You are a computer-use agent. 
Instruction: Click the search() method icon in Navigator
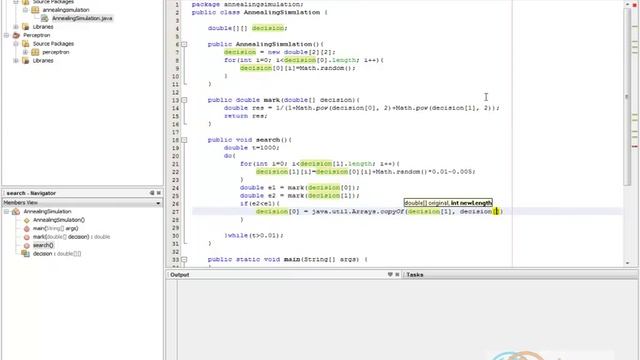coord(27,246)
